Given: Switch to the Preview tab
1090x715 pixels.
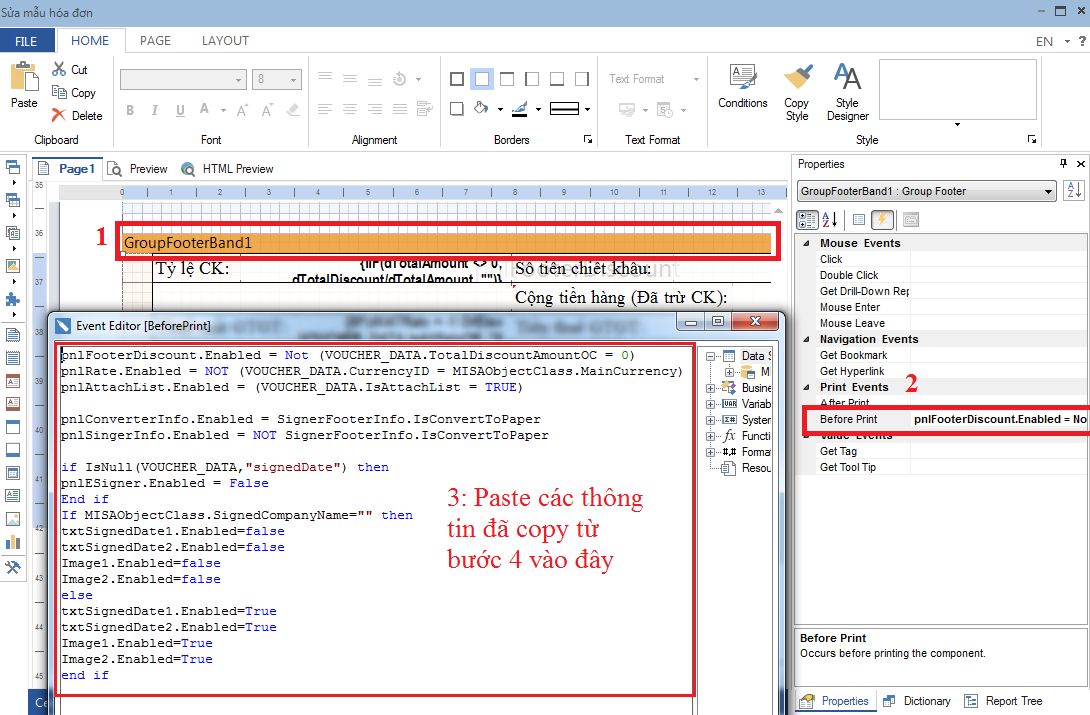Looking at the screenshot, I should [138, 169].
